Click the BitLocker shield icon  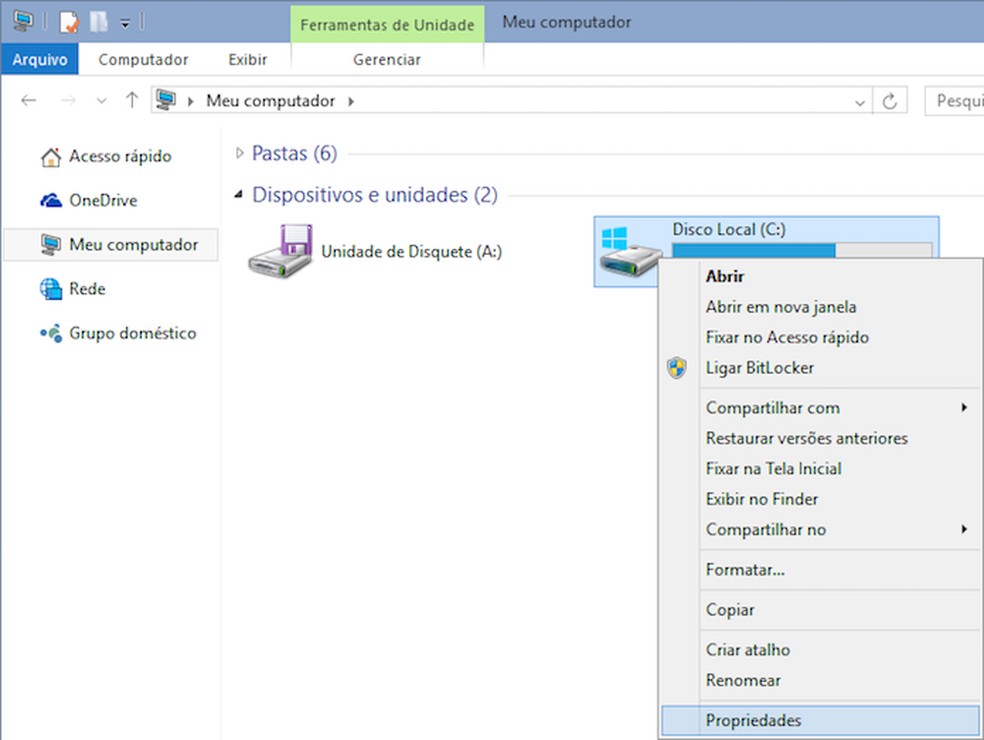(676, 368)
